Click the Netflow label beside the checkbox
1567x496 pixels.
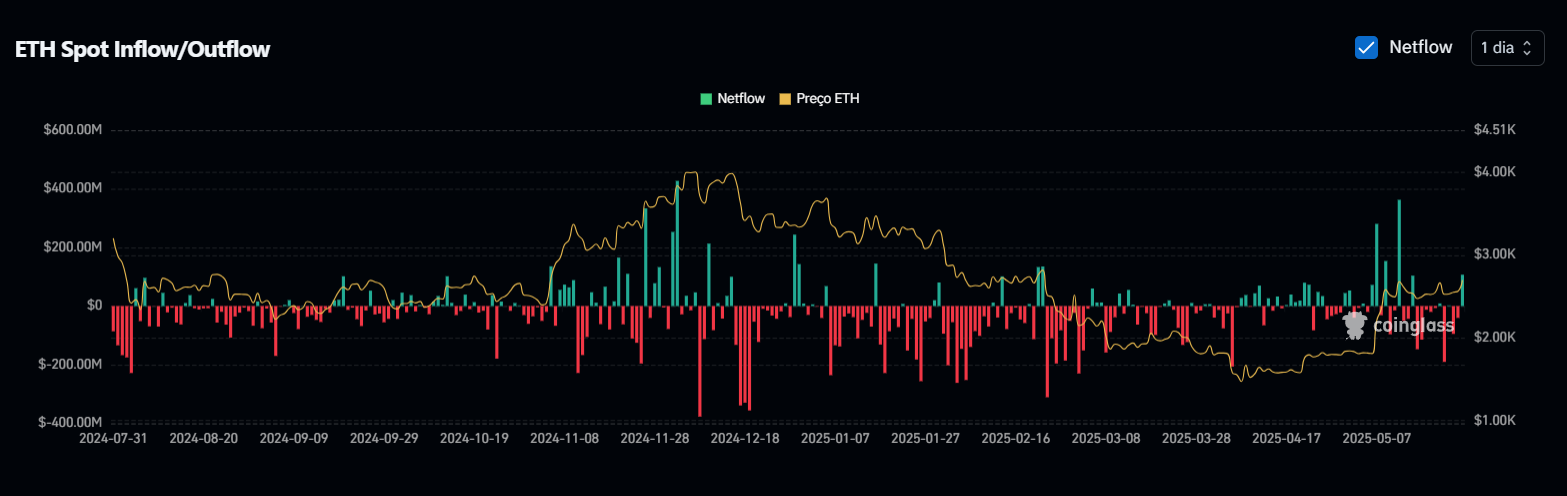point(1420,47)
